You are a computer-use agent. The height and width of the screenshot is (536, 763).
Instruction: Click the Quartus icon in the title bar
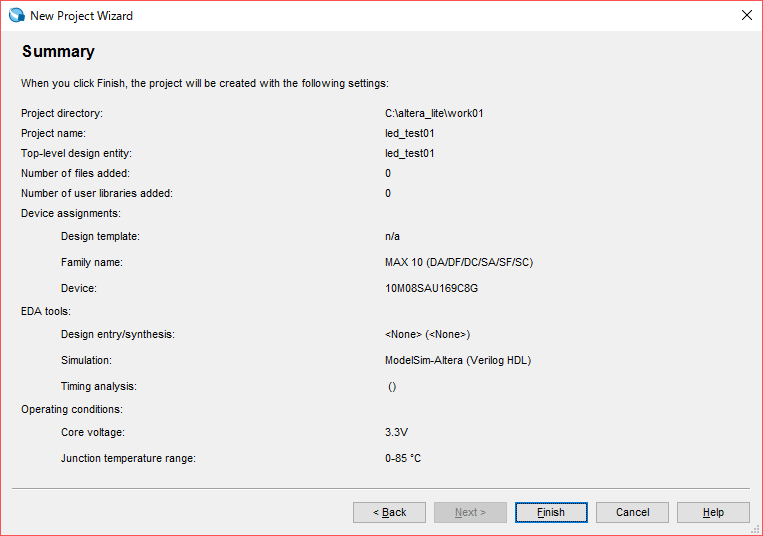click(x=16, y=15)
